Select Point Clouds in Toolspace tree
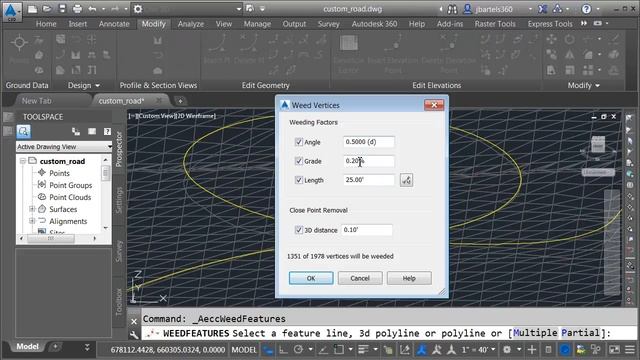 [70, 197]
